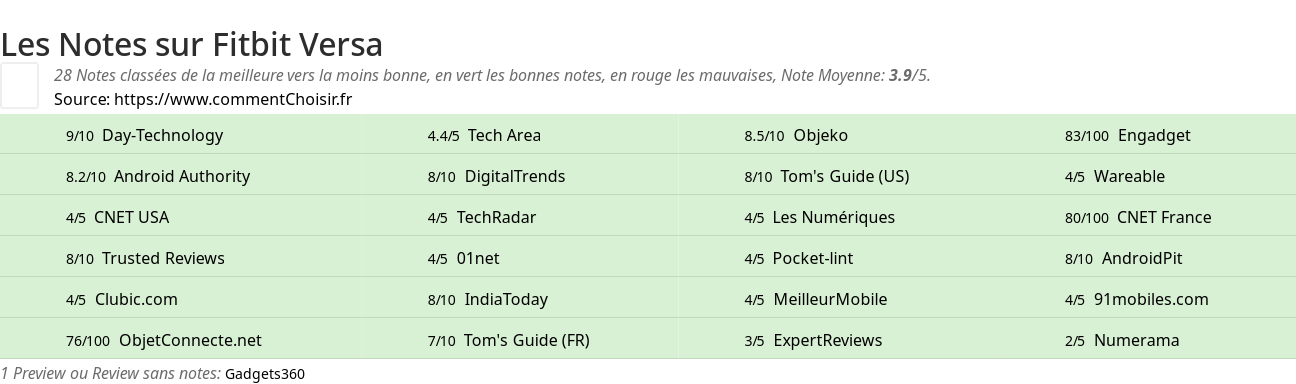Viewport: 1296px width, 384px height.
Task: Select the Pocket-lint review
Action: pos(813,258)
